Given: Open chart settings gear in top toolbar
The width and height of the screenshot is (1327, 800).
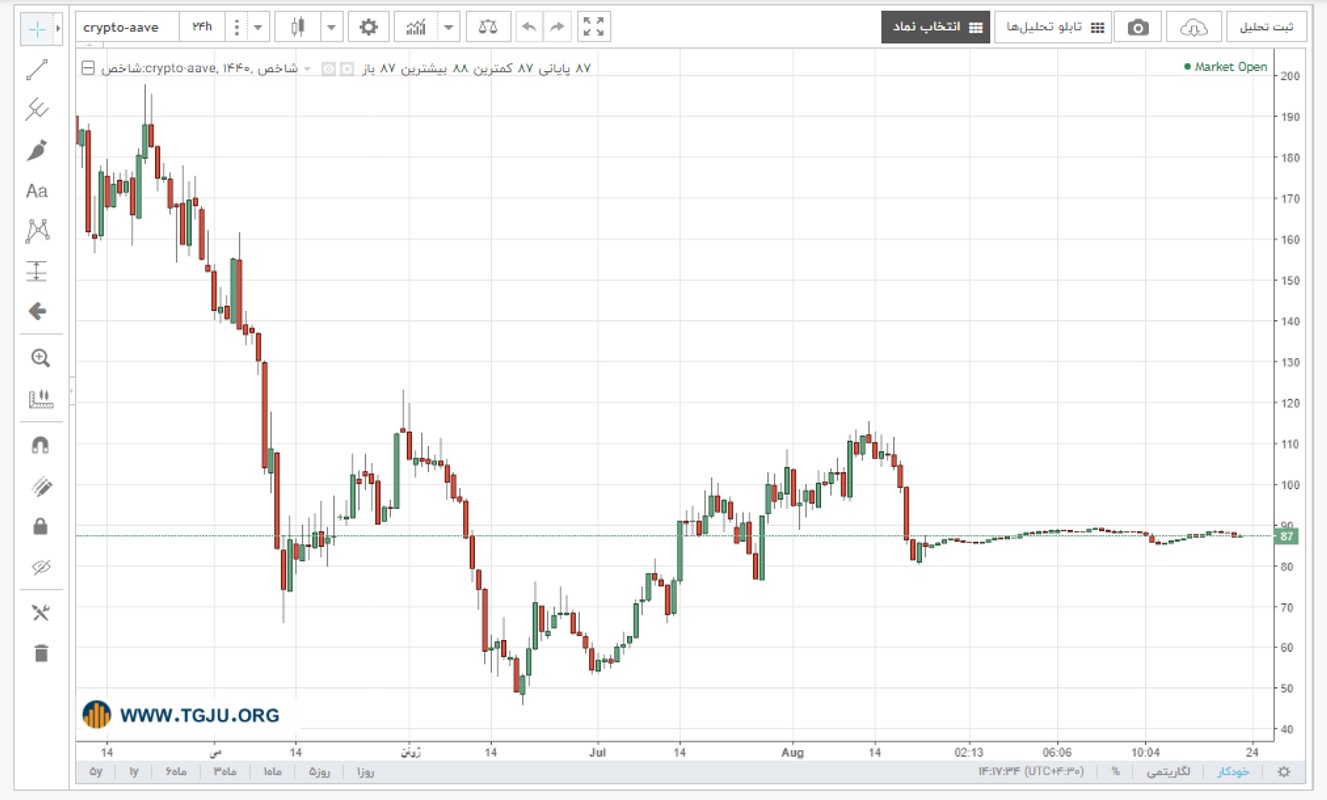Looking at the screenshot, I should 368,27.
